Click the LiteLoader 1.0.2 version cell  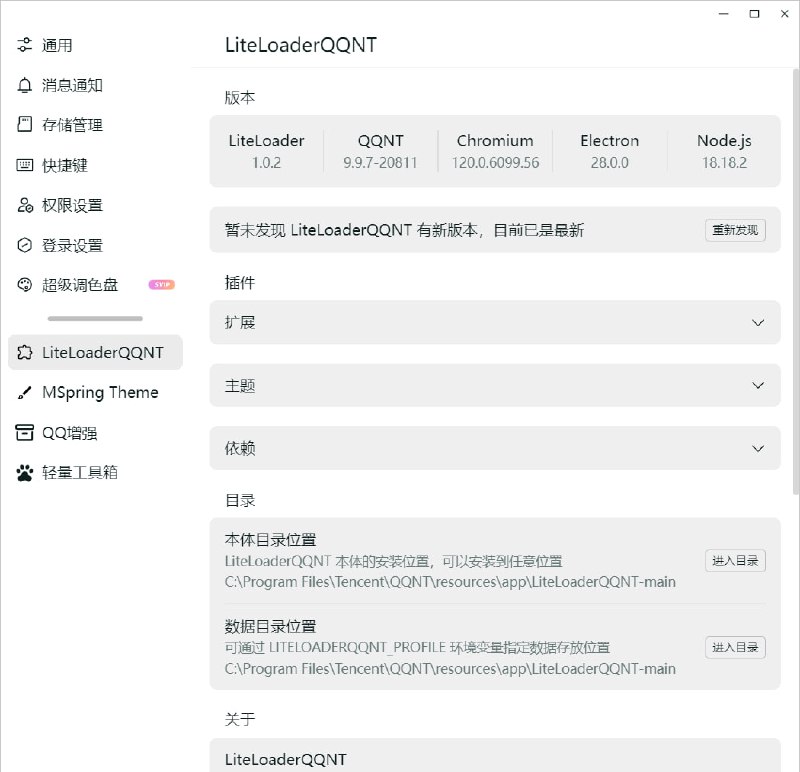click(266, 151)
